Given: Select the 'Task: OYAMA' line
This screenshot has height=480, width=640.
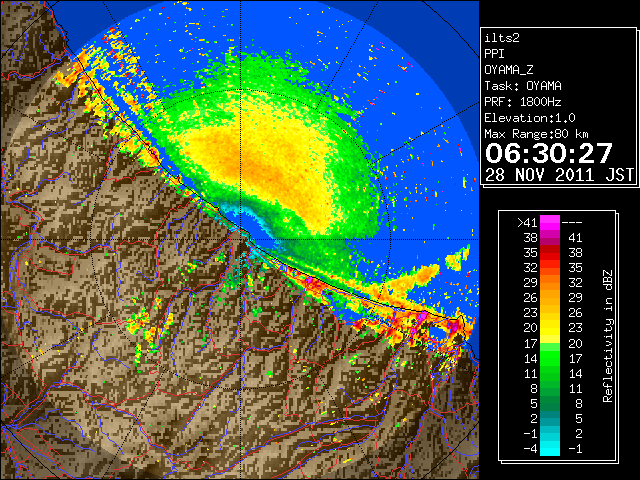Looking at the screenshot, I should 523,86.
